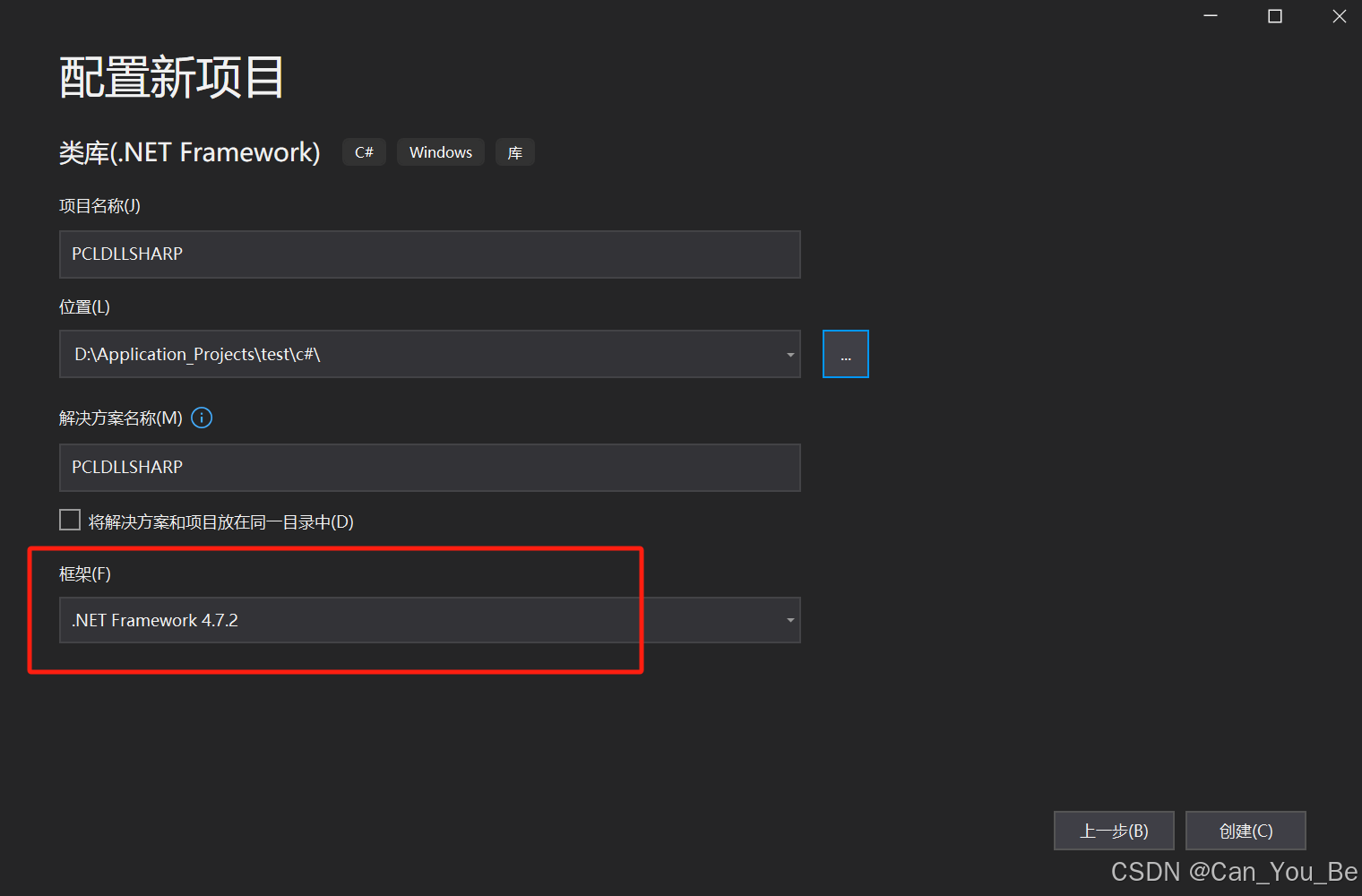Click the minimize icon in the title bar
The width and height of the screenshot is (1362, 896).
tap(1211, 15)
